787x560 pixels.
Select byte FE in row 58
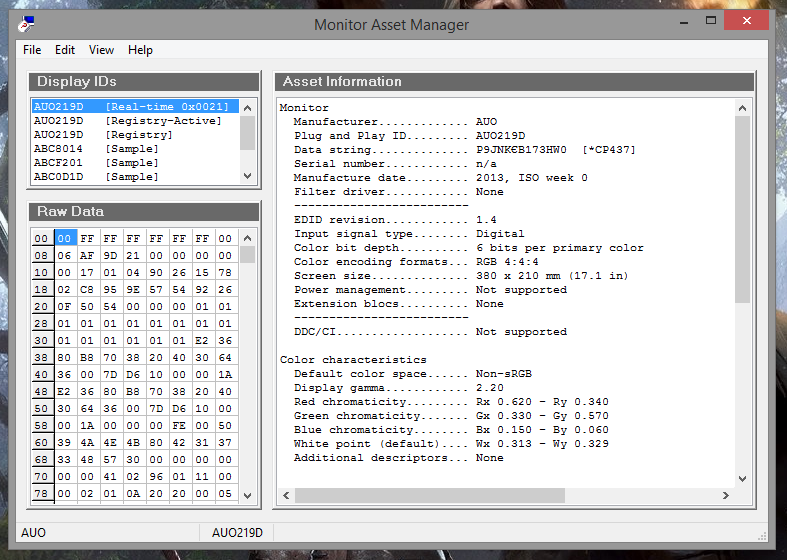[x=179, y=426]
